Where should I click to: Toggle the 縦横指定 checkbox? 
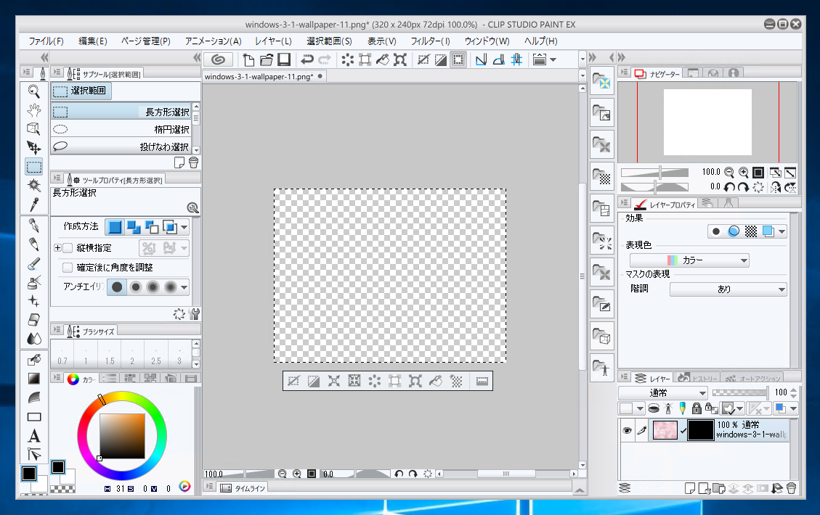67,248
